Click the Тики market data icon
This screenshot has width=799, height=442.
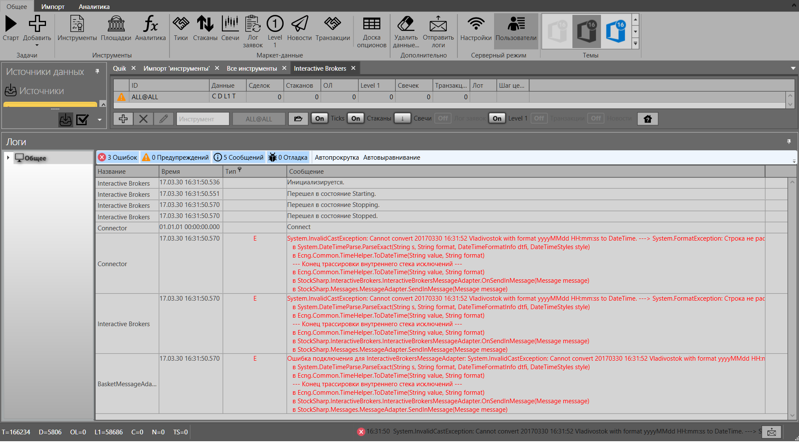[x=180, y=28]
